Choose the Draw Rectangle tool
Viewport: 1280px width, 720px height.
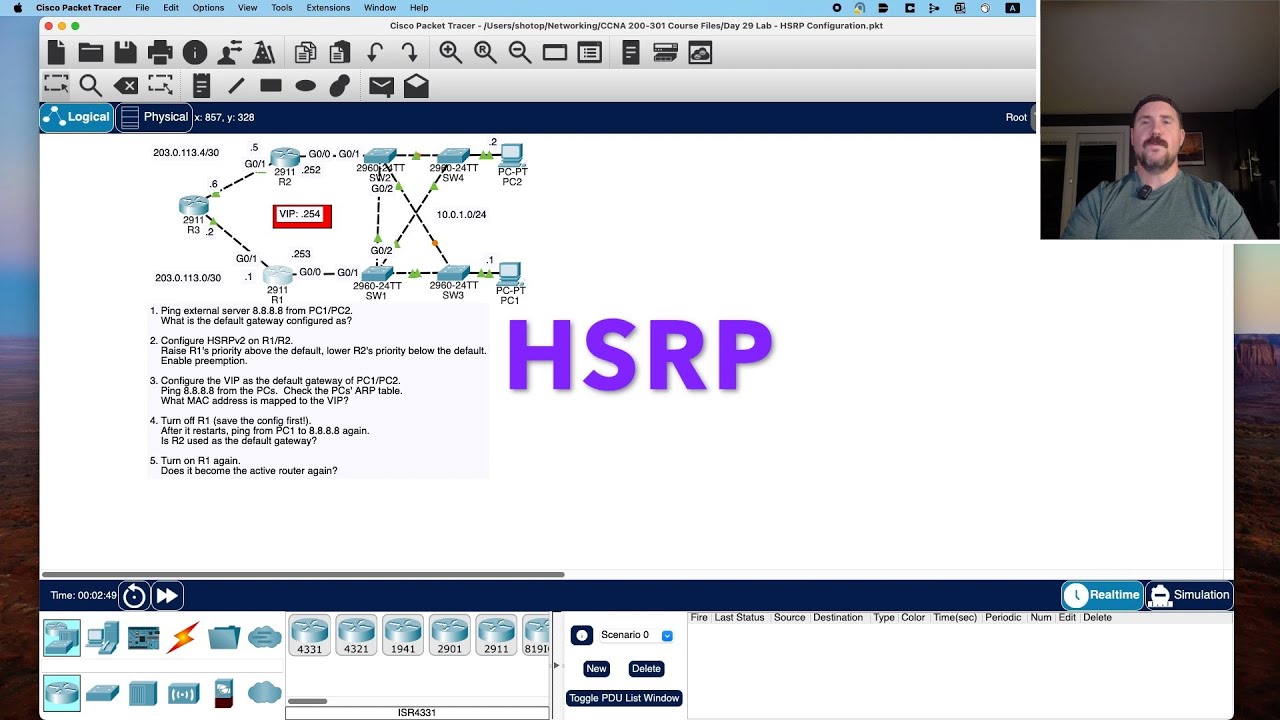[x=271, y=86]
